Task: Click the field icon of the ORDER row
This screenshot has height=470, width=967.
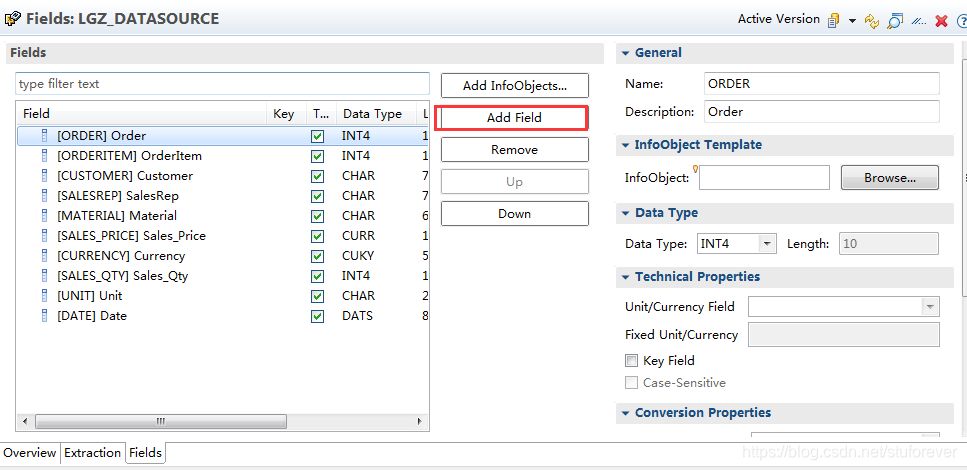Action: pyautogui.click(x=44, y=136)
